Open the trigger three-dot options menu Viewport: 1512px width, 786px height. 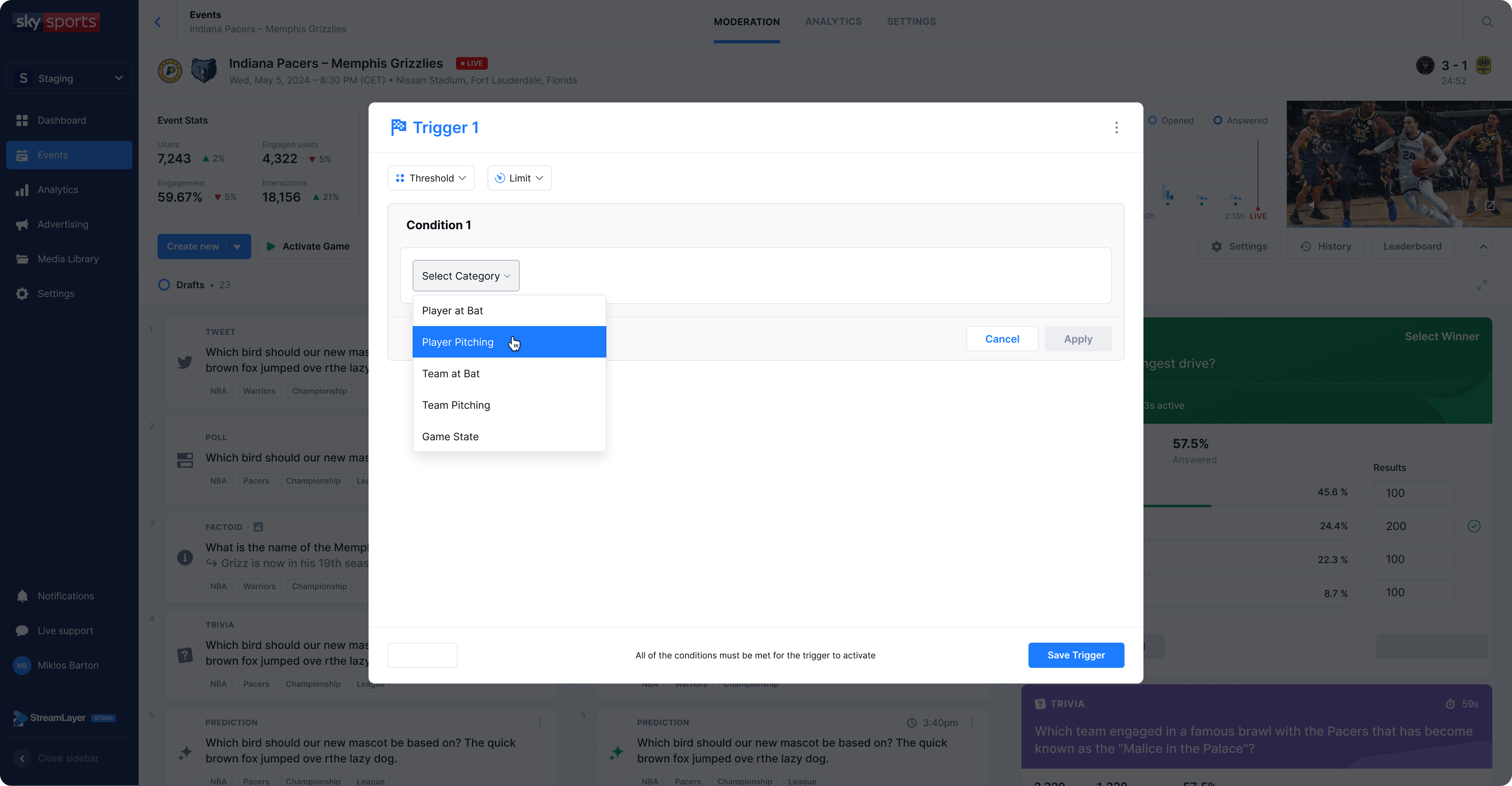(1116, 128)
